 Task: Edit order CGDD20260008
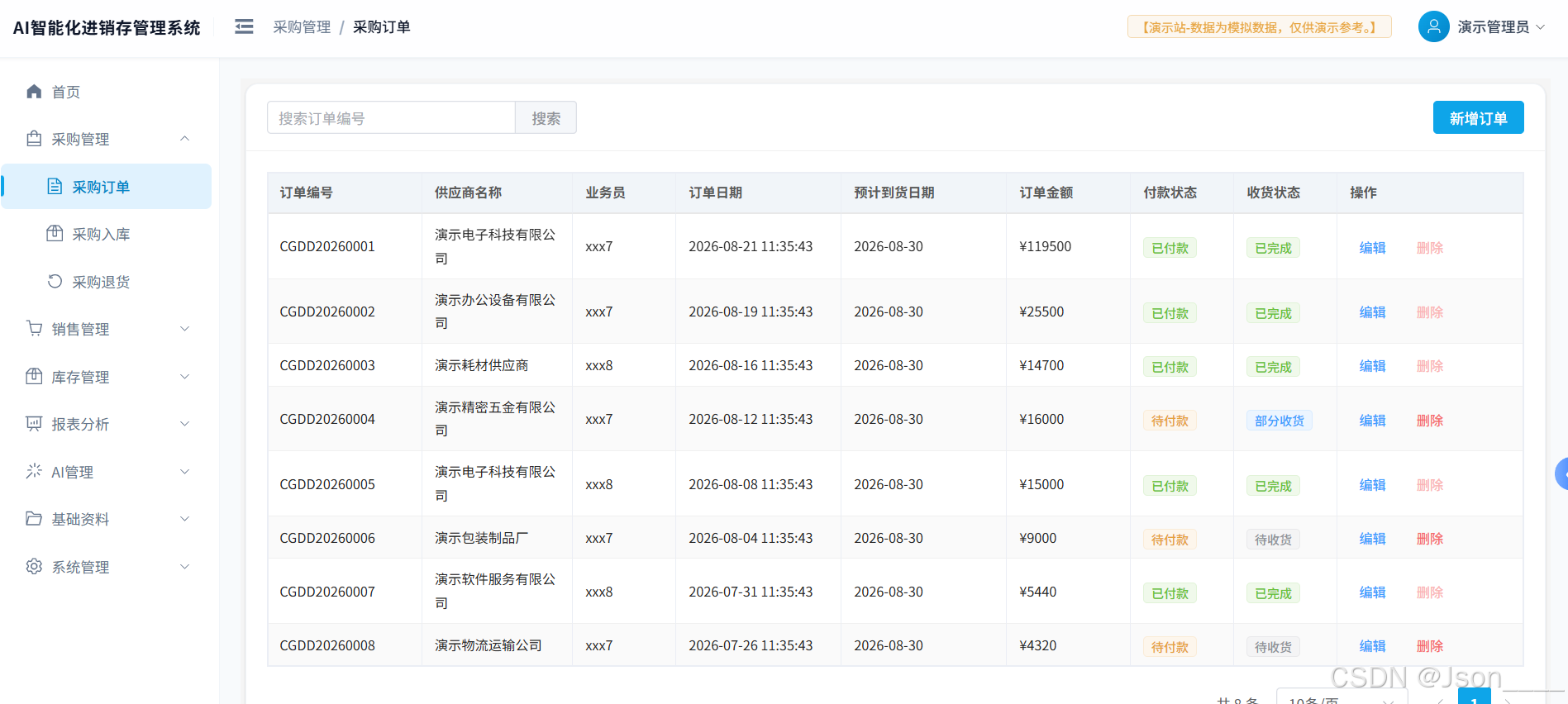(1372, 646)
